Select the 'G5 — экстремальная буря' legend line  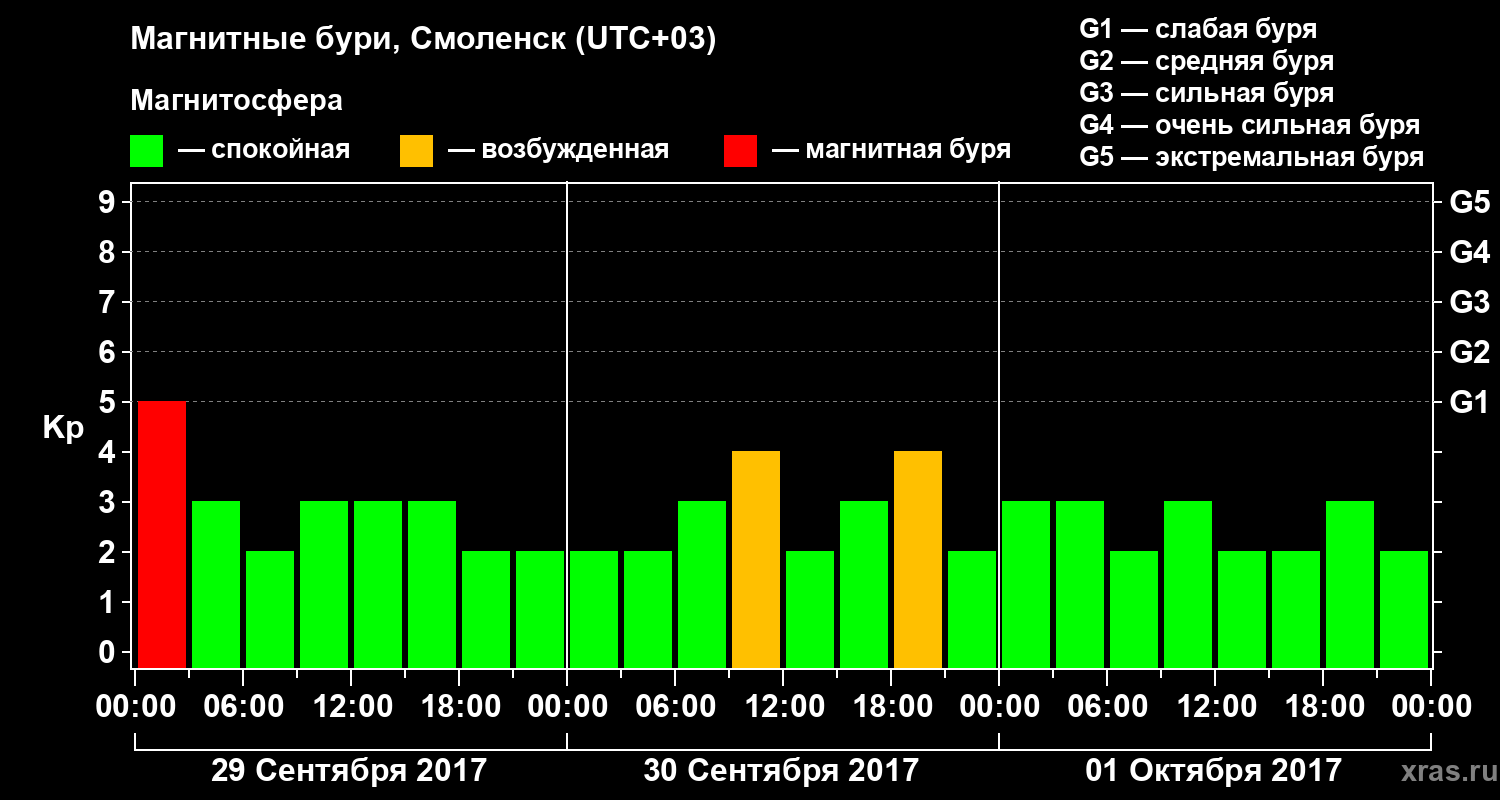(1252, 158)
